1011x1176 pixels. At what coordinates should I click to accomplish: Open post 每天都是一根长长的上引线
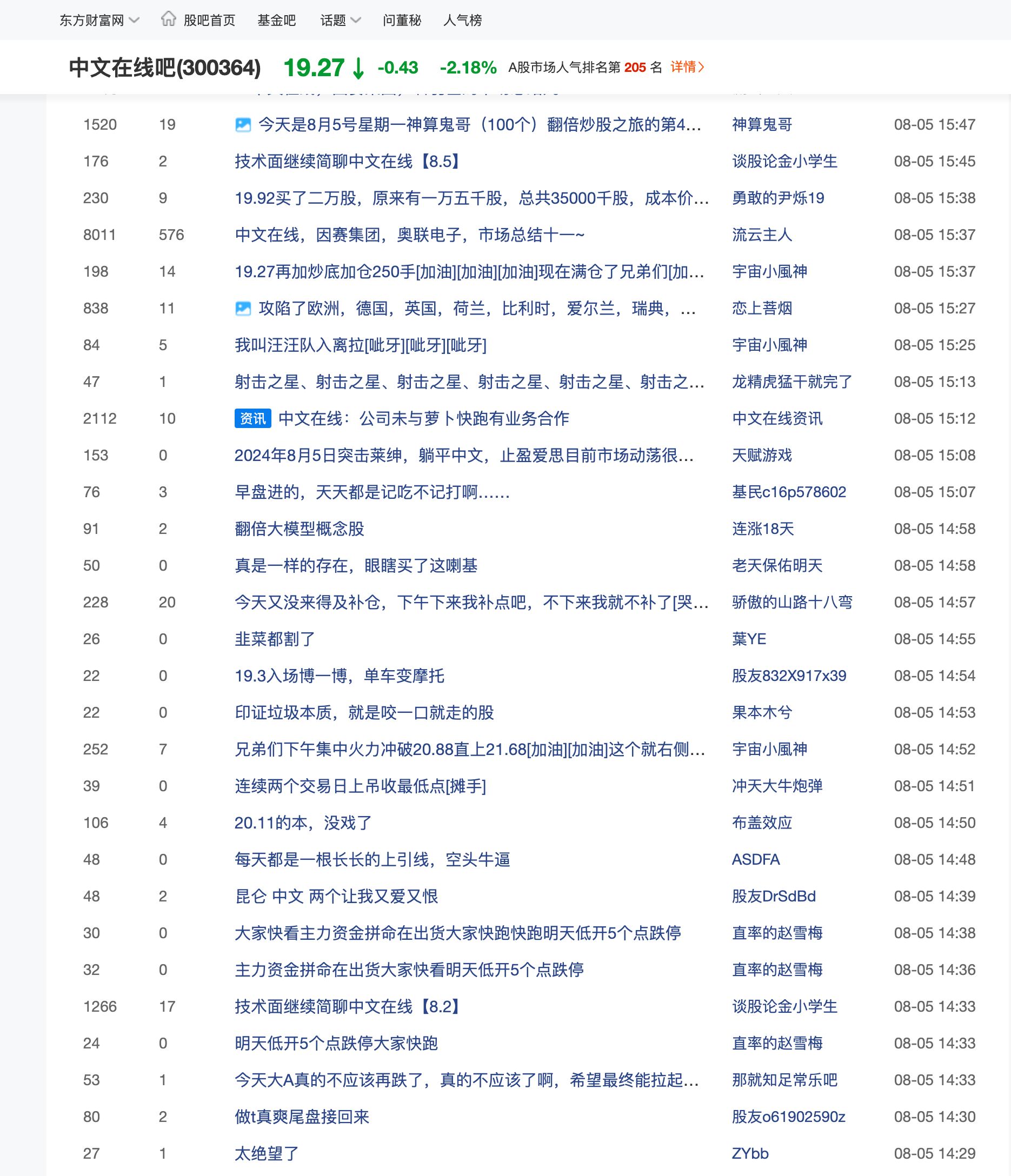(x=372, y=860)
